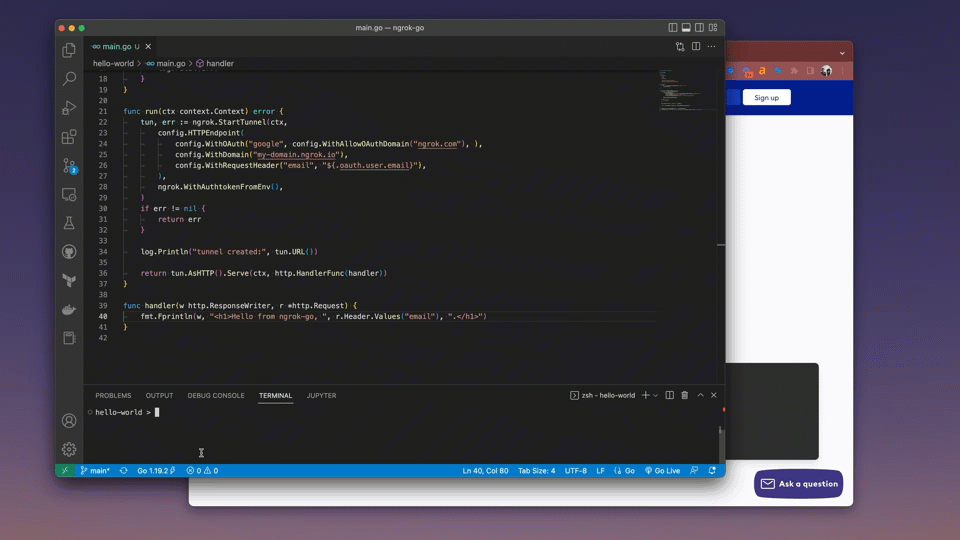Open changes compare icon in editor toolbar
Screen dimensions: 960x540
tap(680, 47)
